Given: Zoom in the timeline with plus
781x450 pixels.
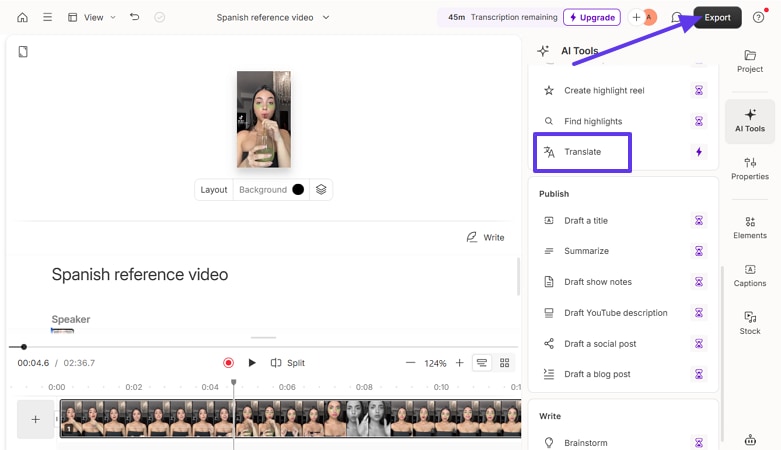Looking at the screenshot, I should click(x=459, y=363).
